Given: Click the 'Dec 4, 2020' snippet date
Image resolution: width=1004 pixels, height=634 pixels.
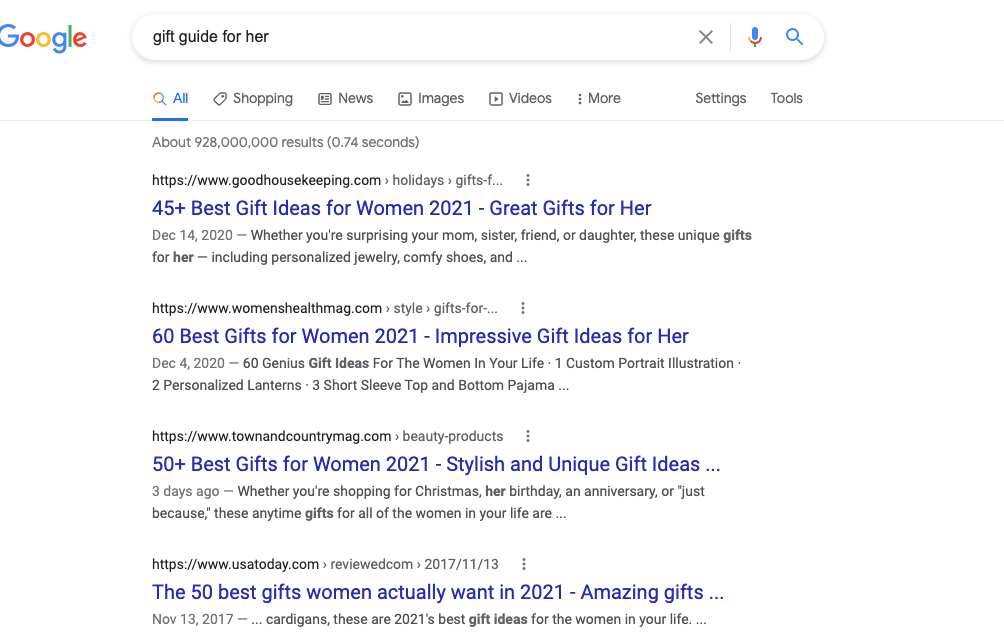Looking at the screenshot, I should click(188, 364).
